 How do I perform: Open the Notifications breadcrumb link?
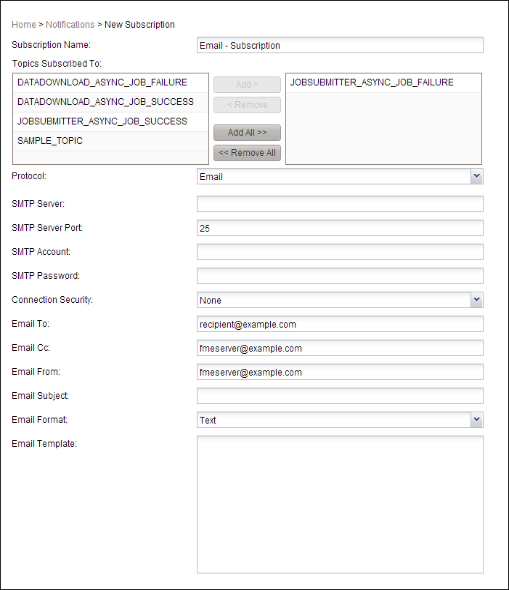(70, 25)
